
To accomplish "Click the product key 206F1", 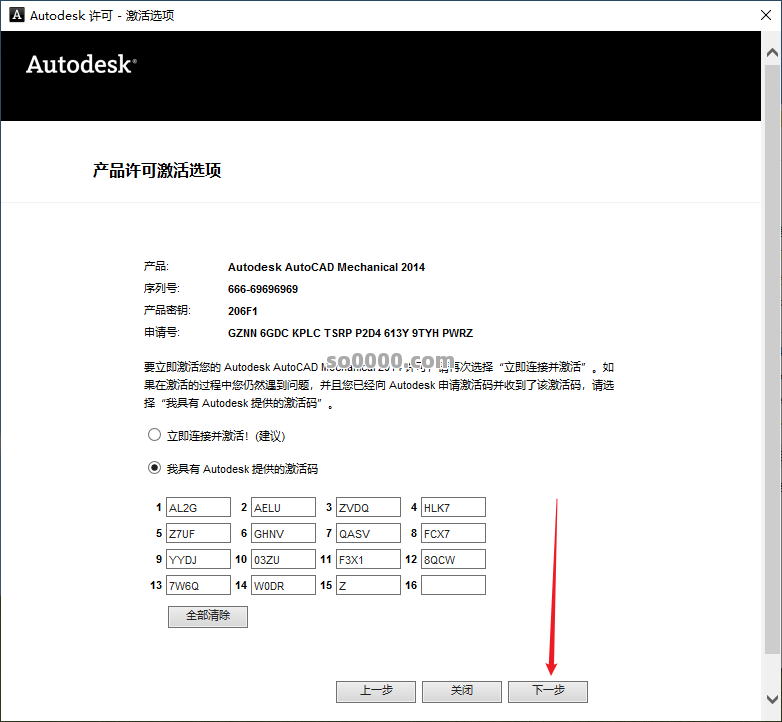I will (x=243, y=311).
